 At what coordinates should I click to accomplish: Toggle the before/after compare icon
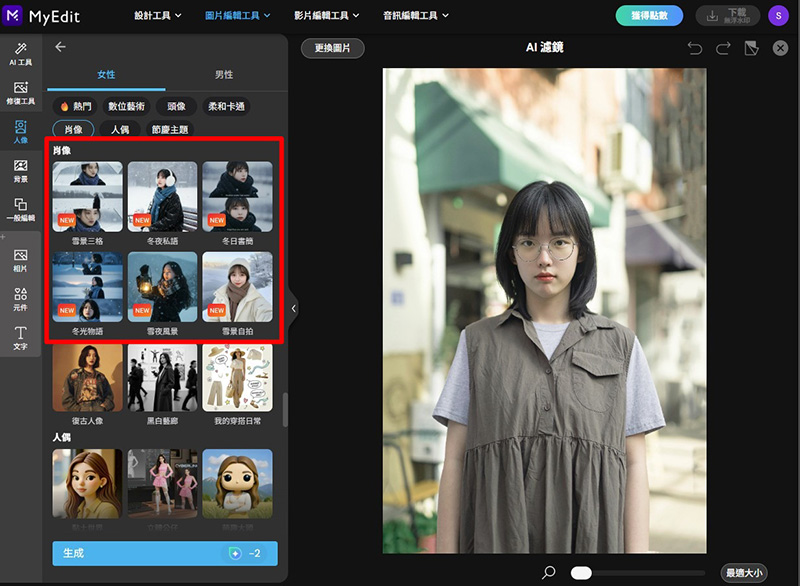(752, 48)
